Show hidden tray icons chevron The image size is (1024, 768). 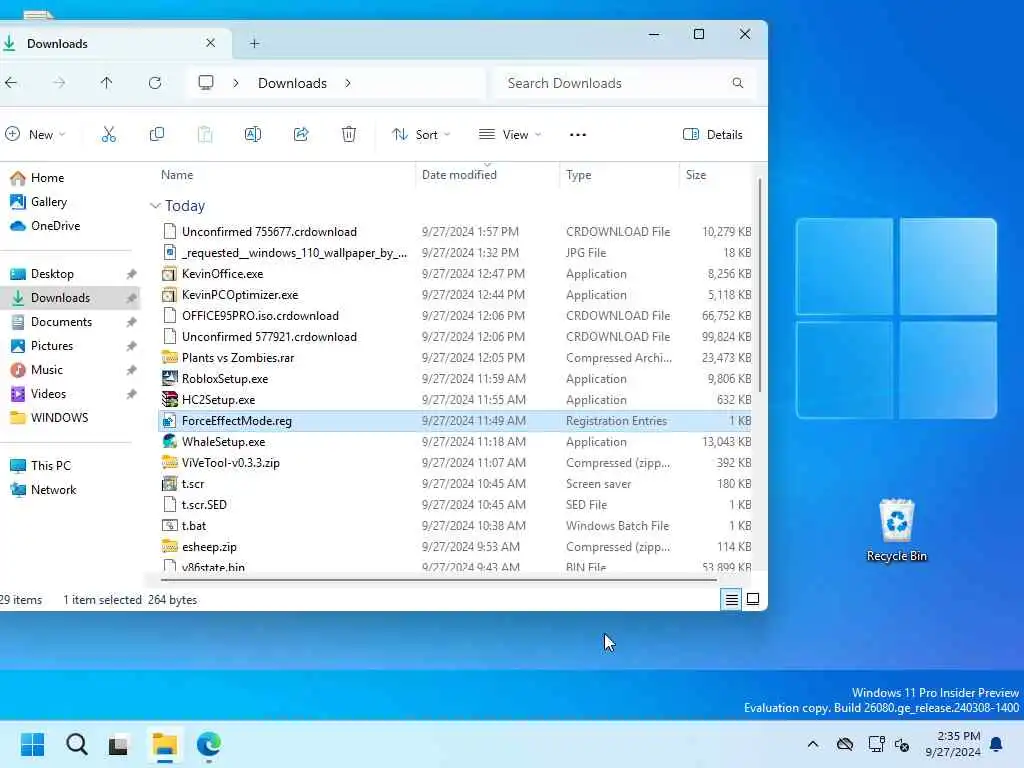[x=813, y=744]
